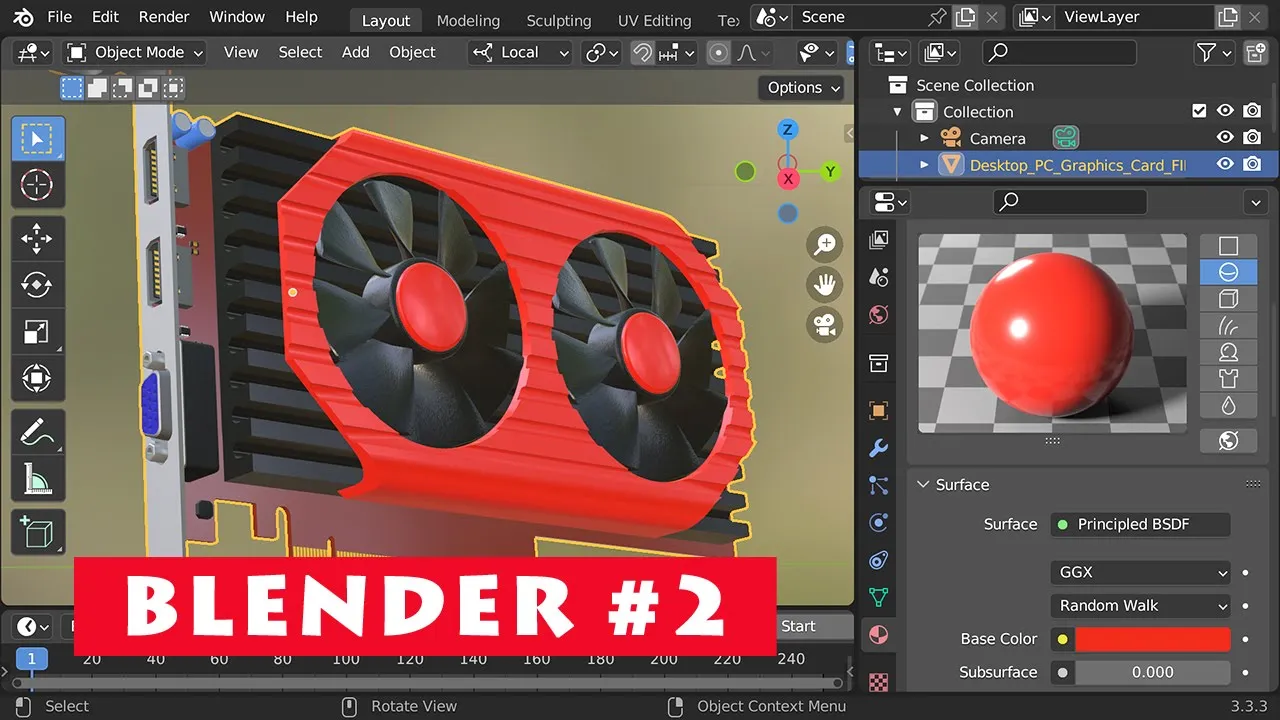
Task: Select cube preview shape icon
Action: click(1229, 299)
